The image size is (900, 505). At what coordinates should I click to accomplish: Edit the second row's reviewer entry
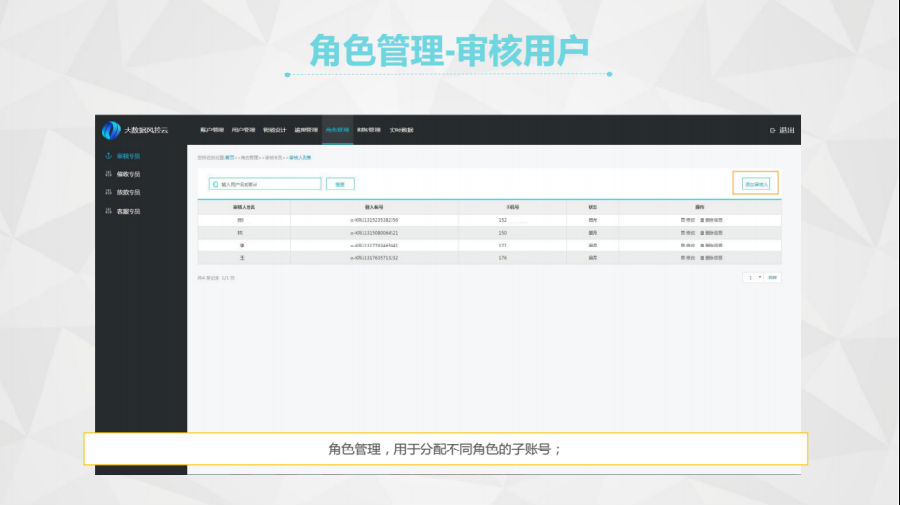688,232
